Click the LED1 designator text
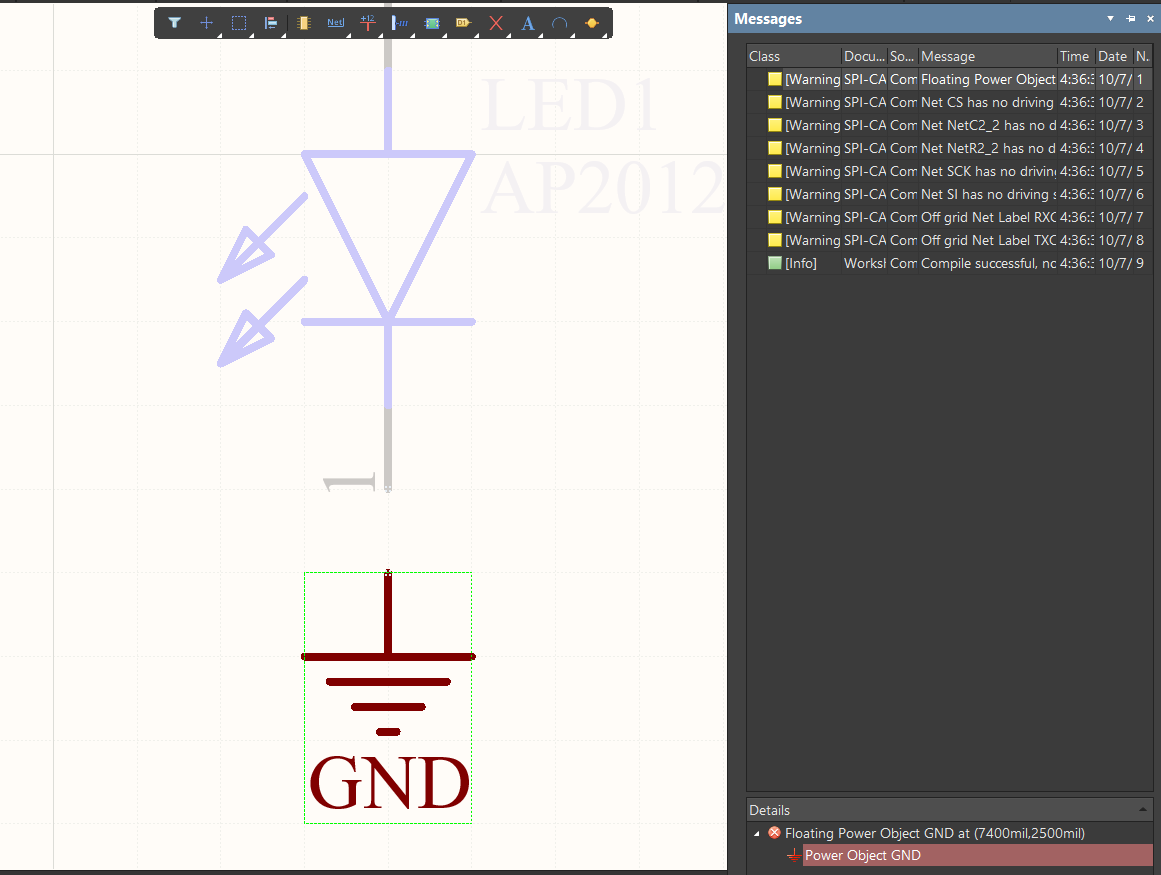The width and height of the screenshot is (1161, 875). coord(570,105)
